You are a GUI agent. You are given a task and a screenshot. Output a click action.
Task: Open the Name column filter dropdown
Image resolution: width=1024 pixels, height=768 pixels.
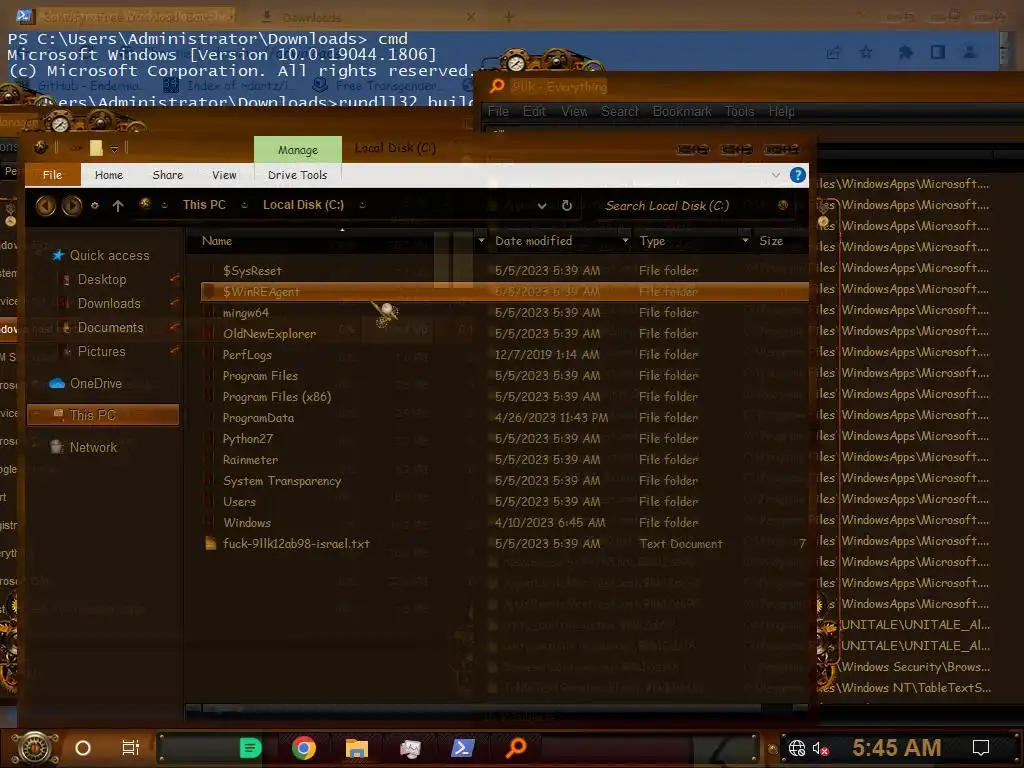[481, 241]
